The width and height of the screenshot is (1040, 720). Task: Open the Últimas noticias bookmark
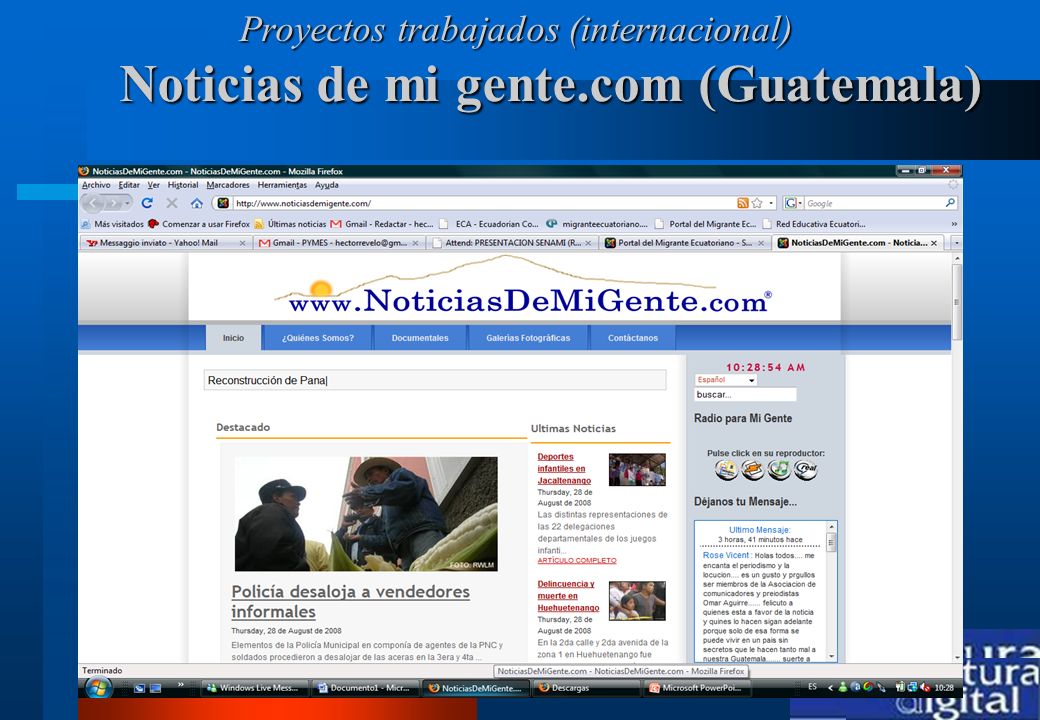[291, 224]
